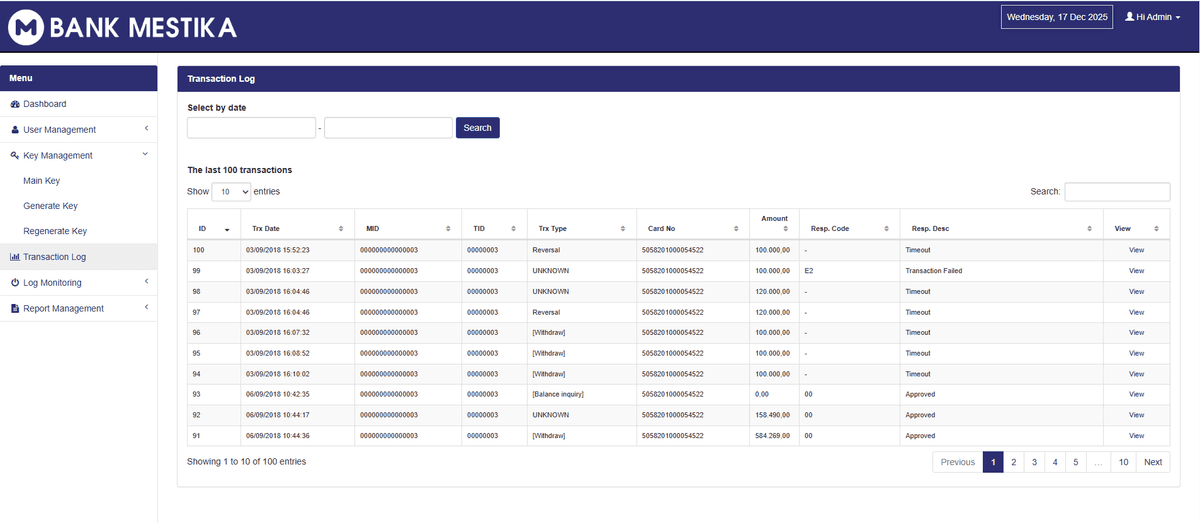View details of transaction ID 93
1200x523 pixels.
point(1136,395)
